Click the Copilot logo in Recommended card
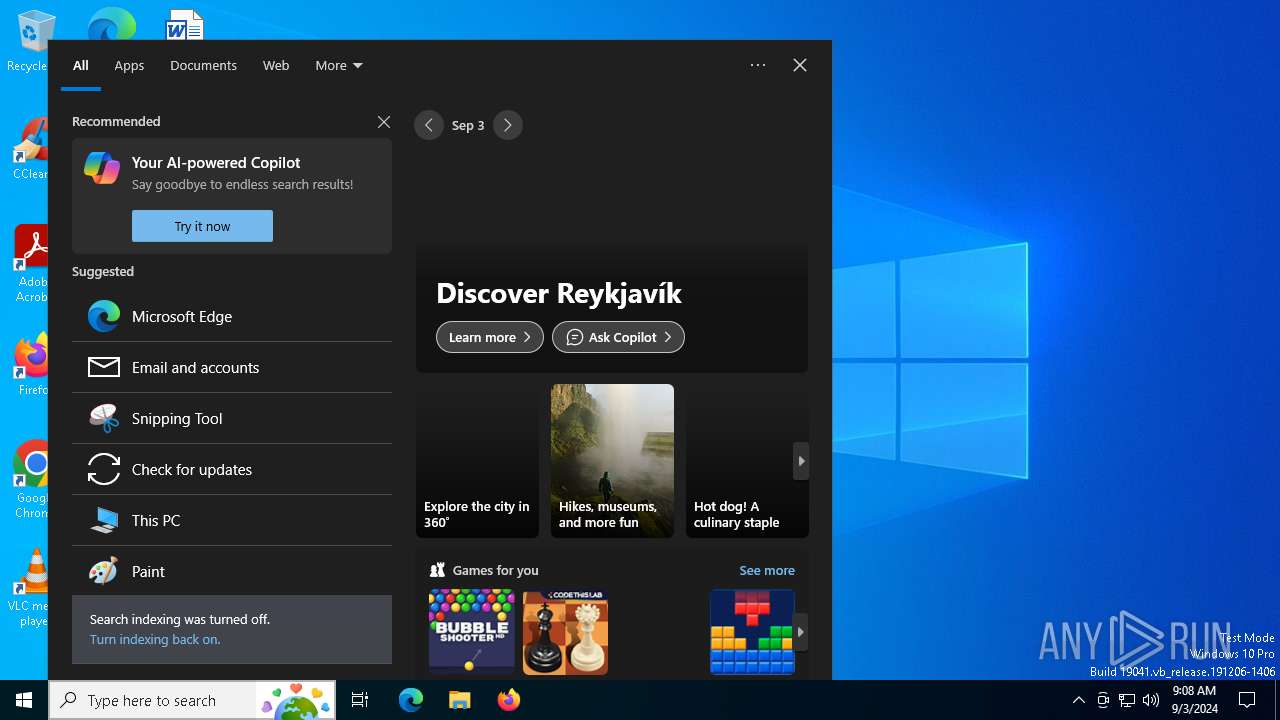1280x720 pixels. (x=102, y=168)
